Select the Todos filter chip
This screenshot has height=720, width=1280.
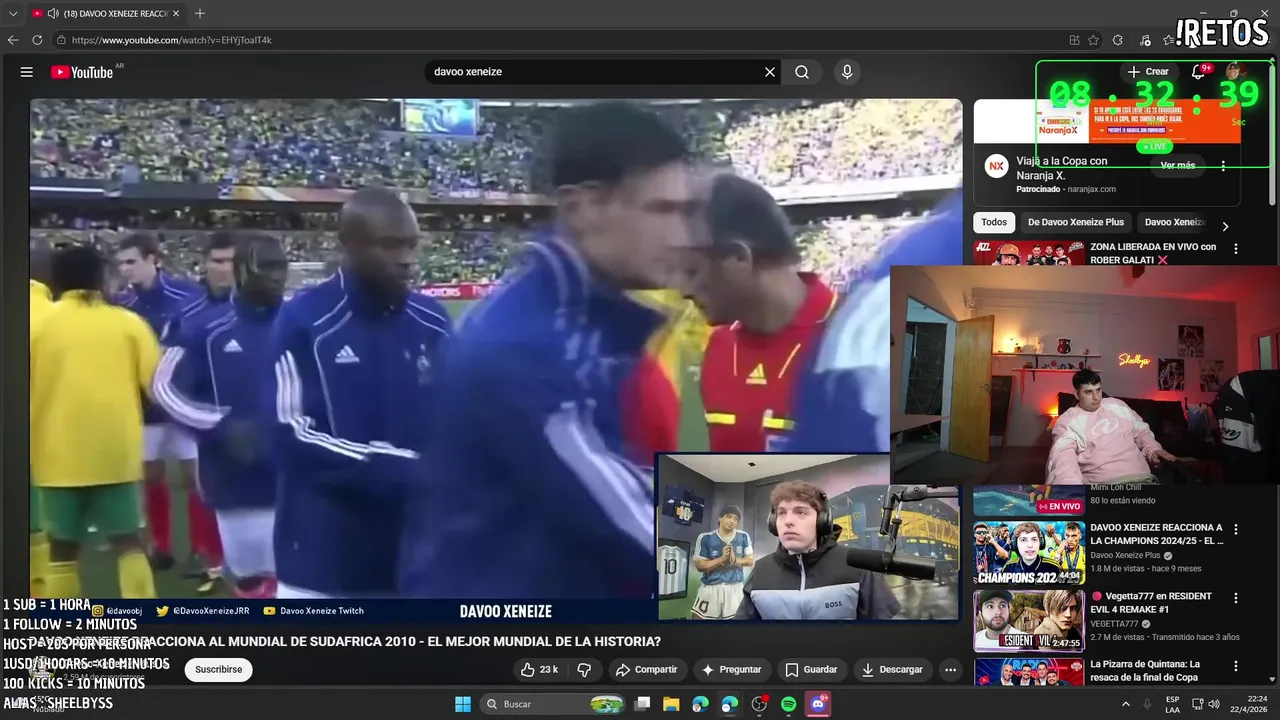point(994,222)
